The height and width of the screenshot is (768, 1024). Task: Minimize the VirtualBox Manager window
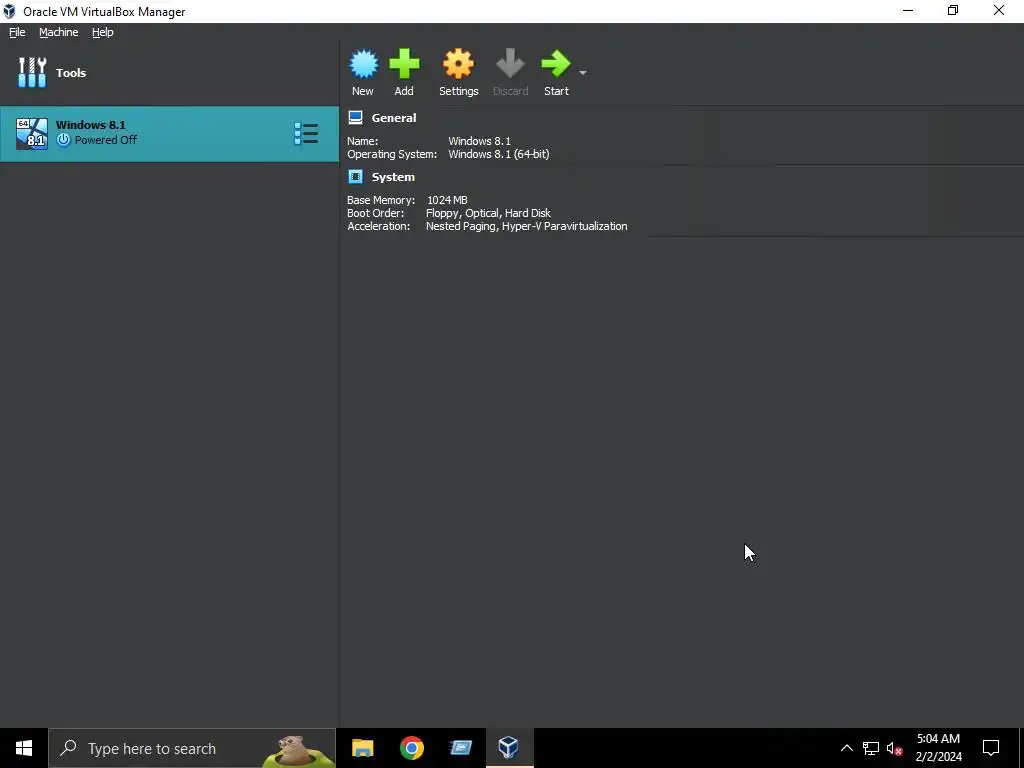tap(908, 11)
